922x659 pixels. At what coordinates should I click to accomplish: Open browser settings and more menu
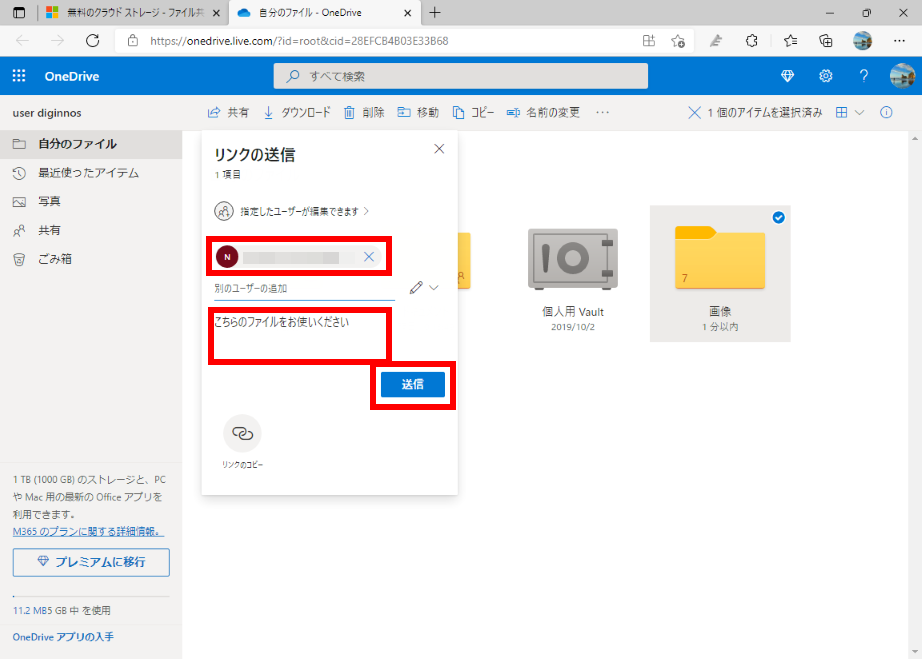[x=899, y=41]
